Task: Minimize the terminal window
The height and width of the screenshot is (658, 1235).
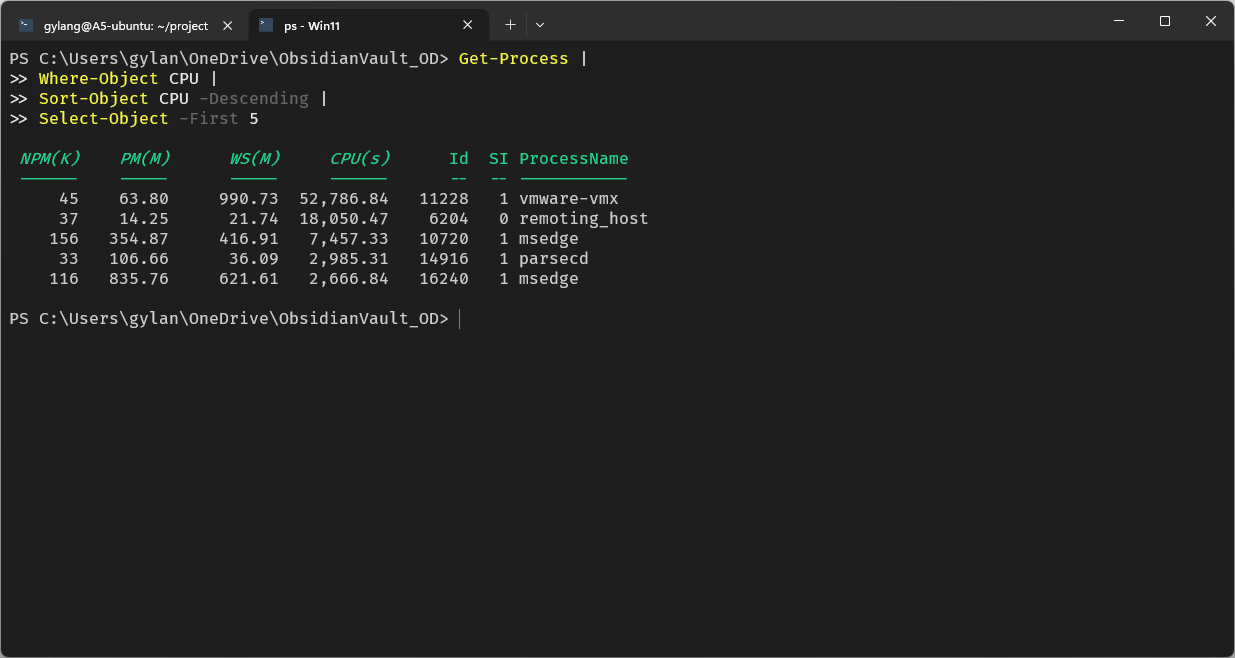Action: click(x=1119, y=21)
